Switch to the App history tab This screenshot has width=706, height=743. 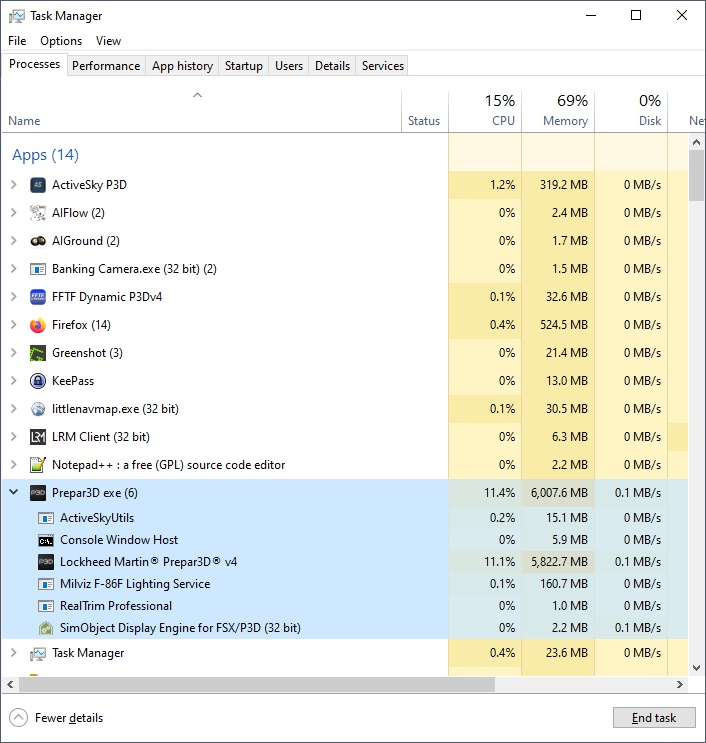point(182,66)
